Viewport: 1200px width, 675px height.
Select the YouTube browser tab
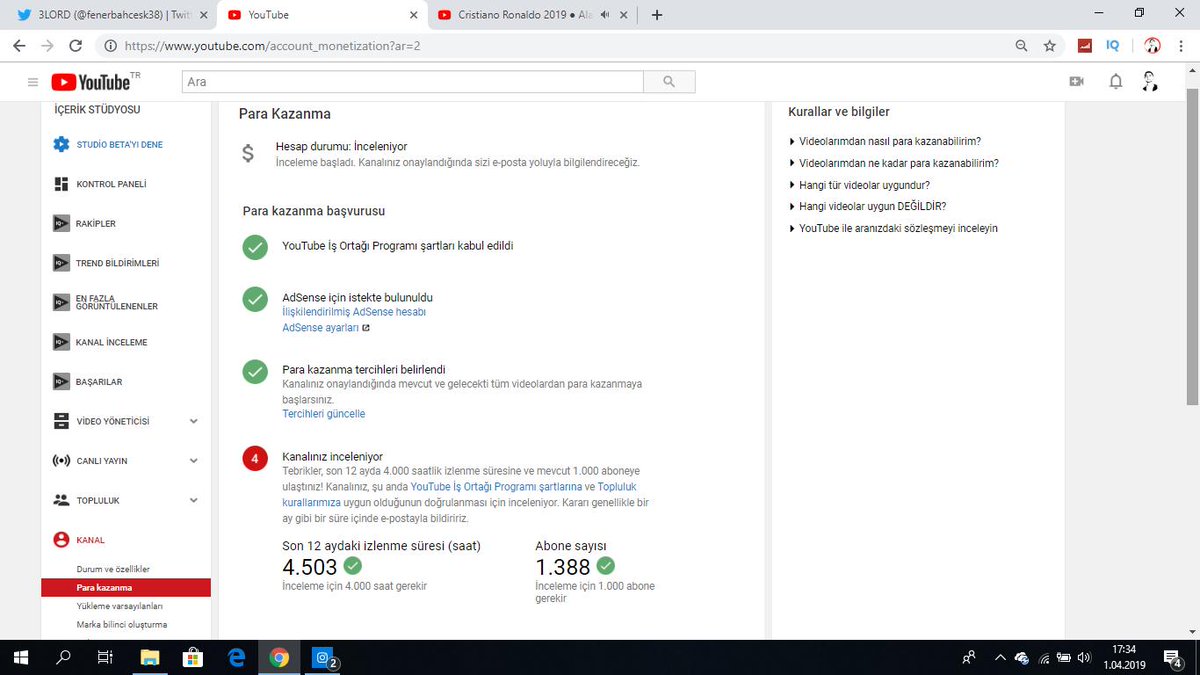[322, 15]
